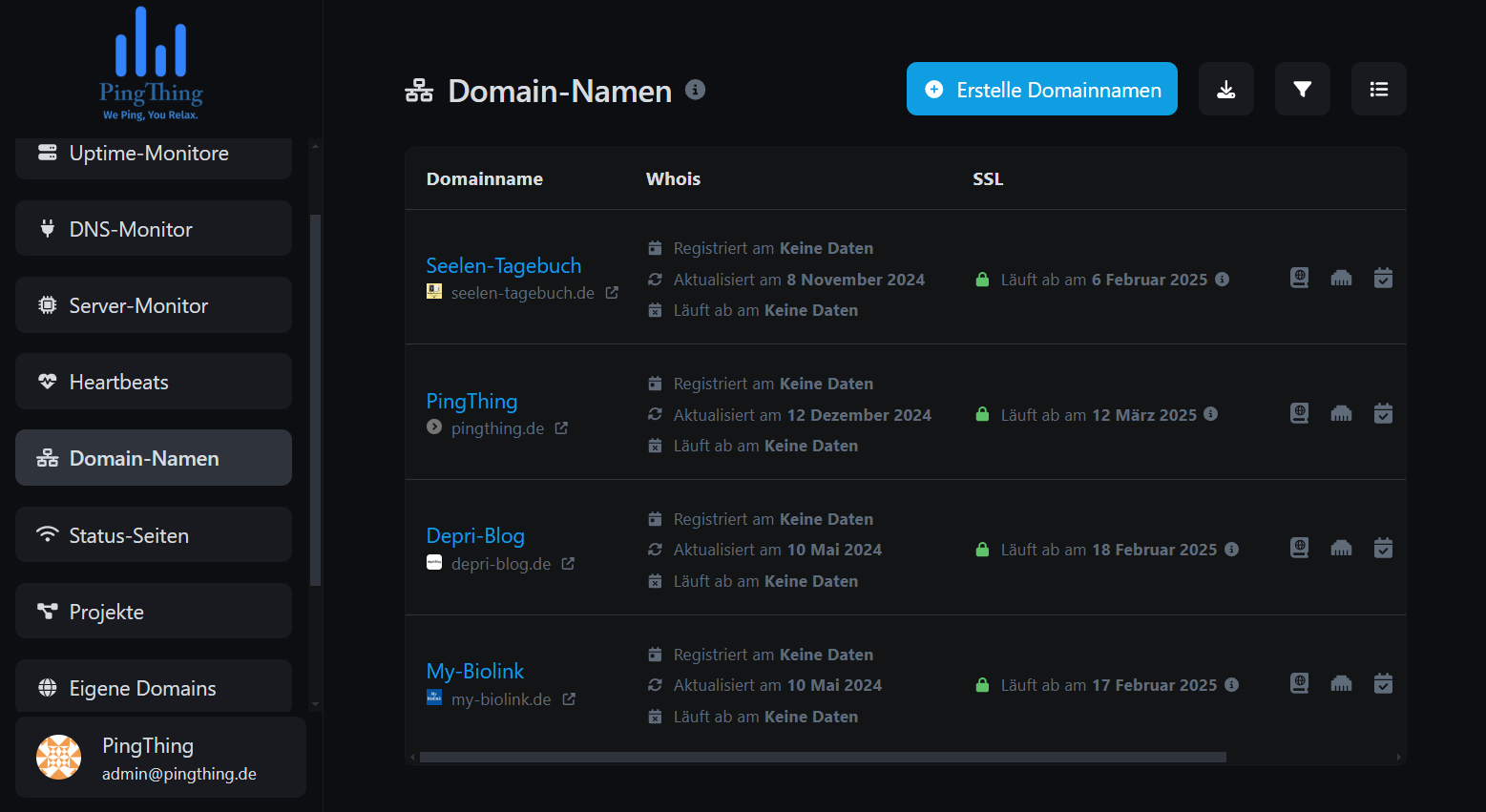Click the sidebar vertical scrollbar
Viewport: 1486px width, 812px height.
coord(316,401)
